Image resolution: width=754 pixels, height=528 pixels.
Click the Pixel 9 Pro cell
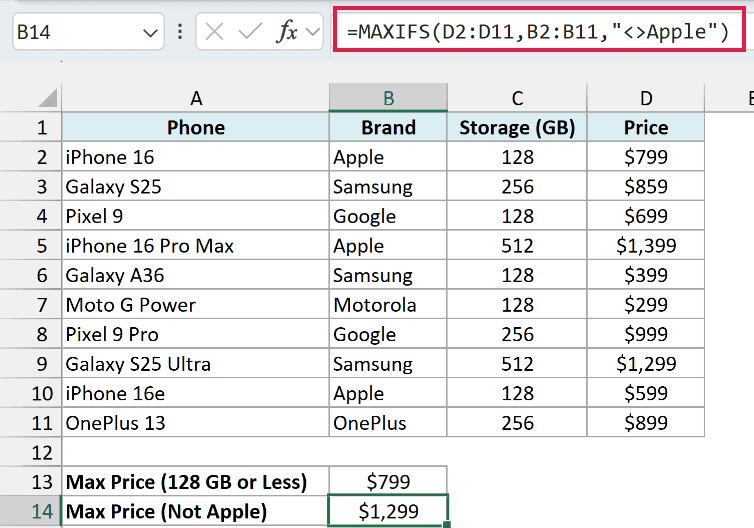196,334
